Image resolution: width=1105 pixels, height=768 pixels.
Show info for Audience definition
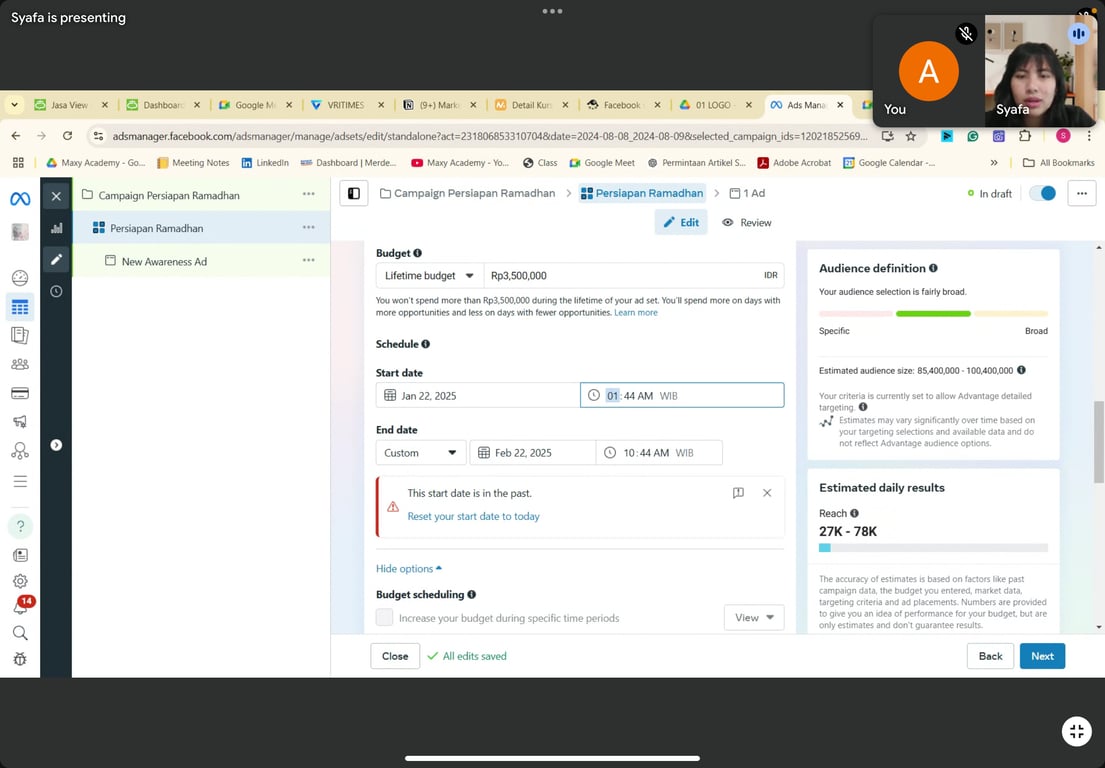click(933, 268)
